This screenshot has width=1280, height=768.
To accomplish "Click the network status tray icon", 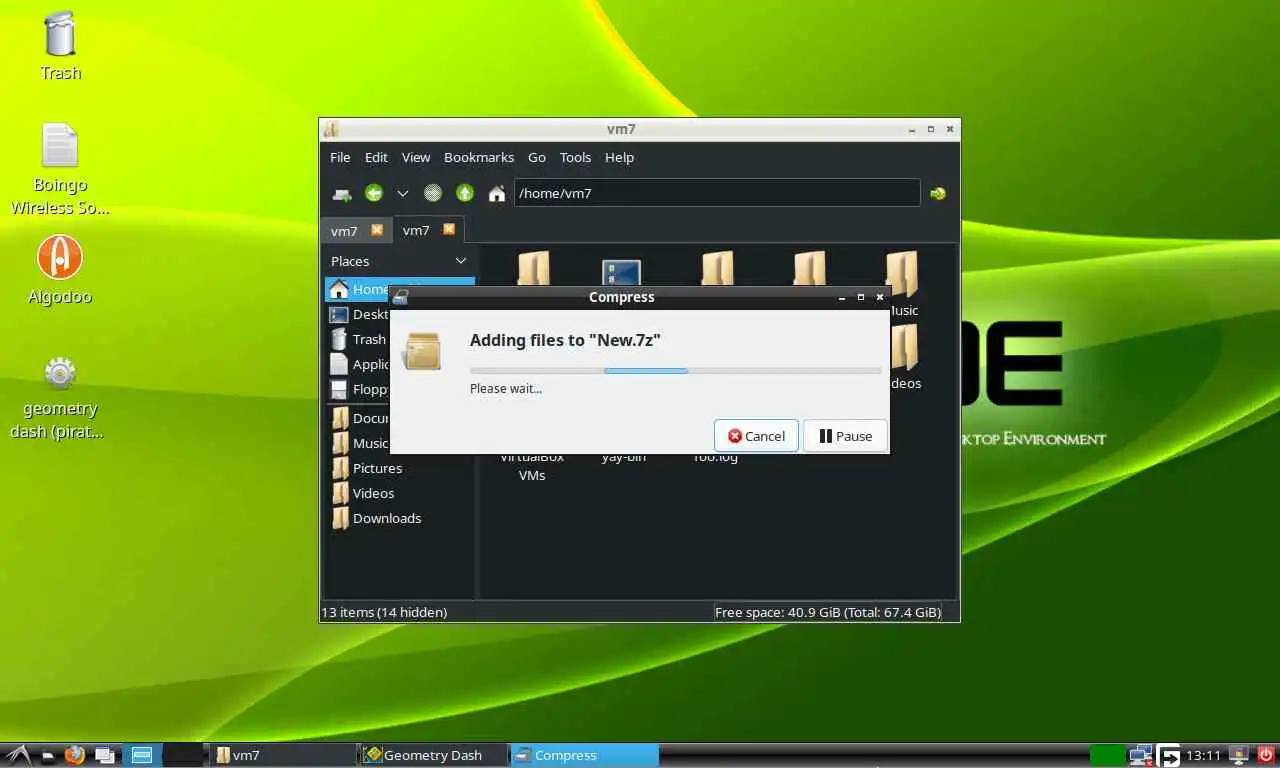I will point(1141,755).
